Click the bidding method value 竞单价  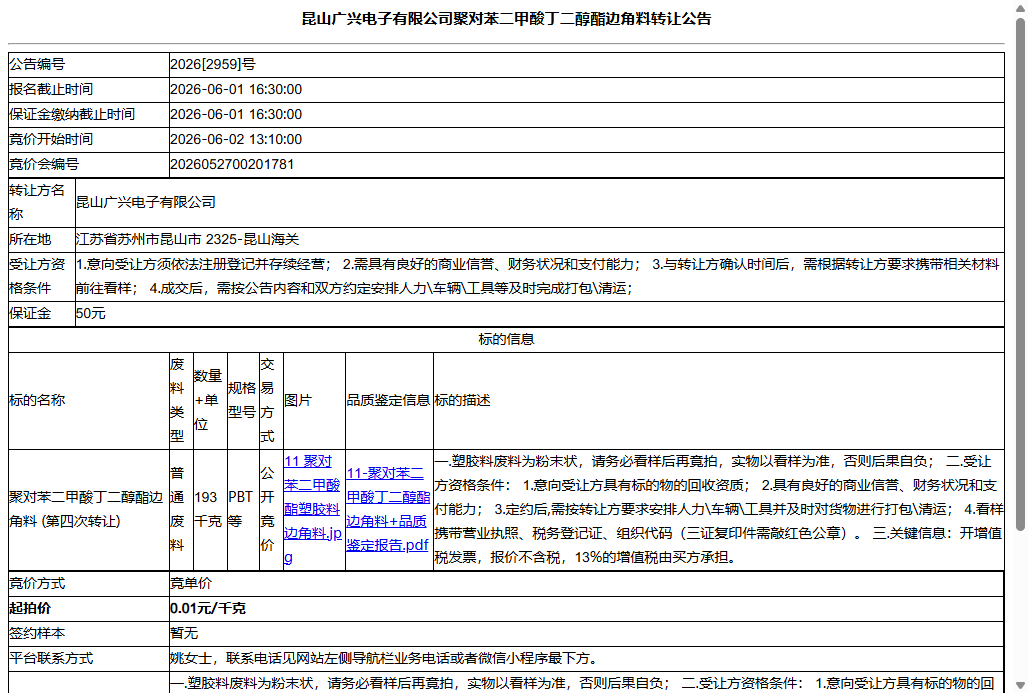click(x=191, y=584)
